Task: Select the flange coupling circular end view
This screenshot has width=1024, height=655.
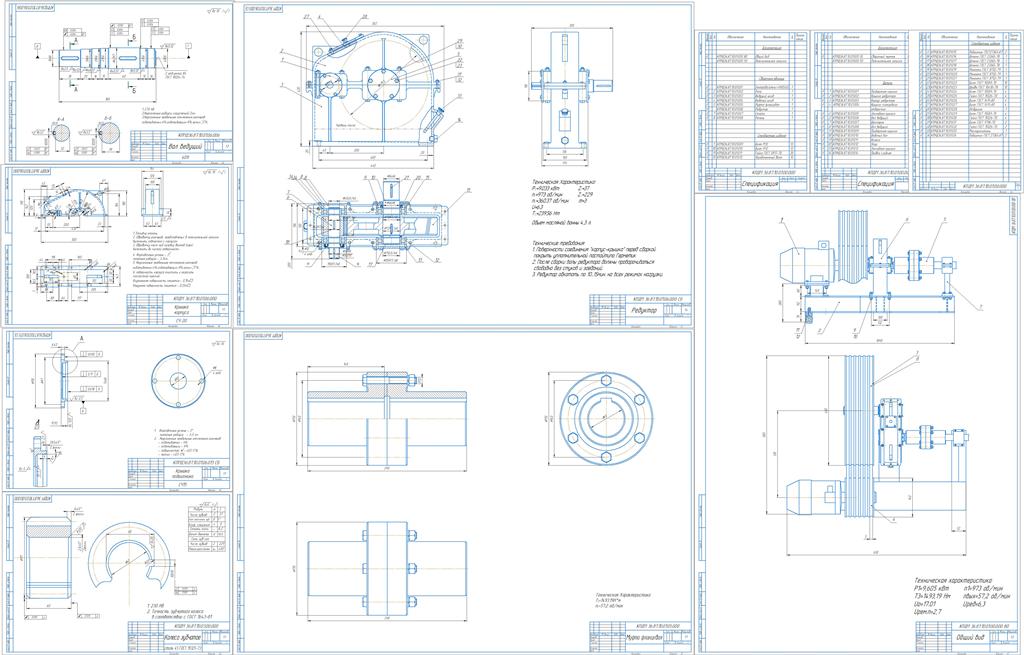Action: 607,419
